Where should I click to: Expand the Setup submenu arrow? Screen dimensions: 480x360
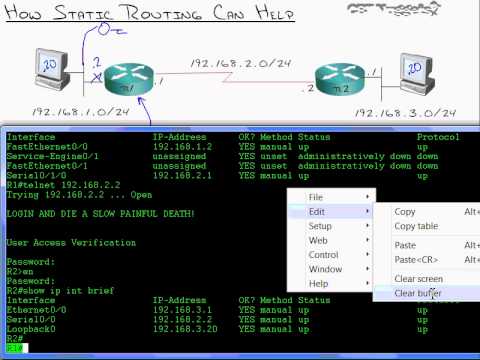(367, 226)
